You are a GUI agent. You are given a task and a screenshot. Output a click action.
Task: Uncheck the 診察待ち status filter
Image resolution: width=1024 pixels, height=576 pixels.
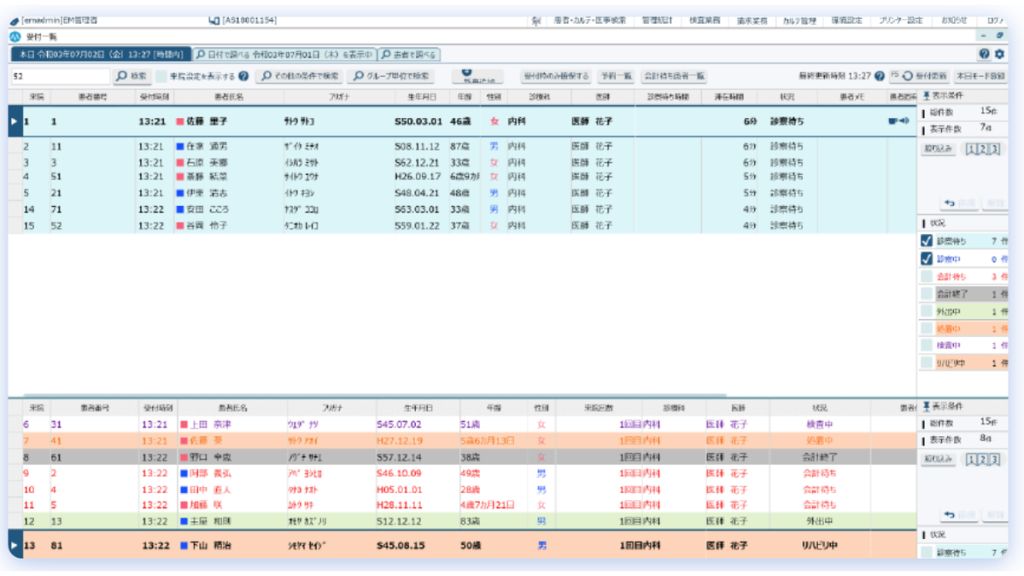[925, 240]
